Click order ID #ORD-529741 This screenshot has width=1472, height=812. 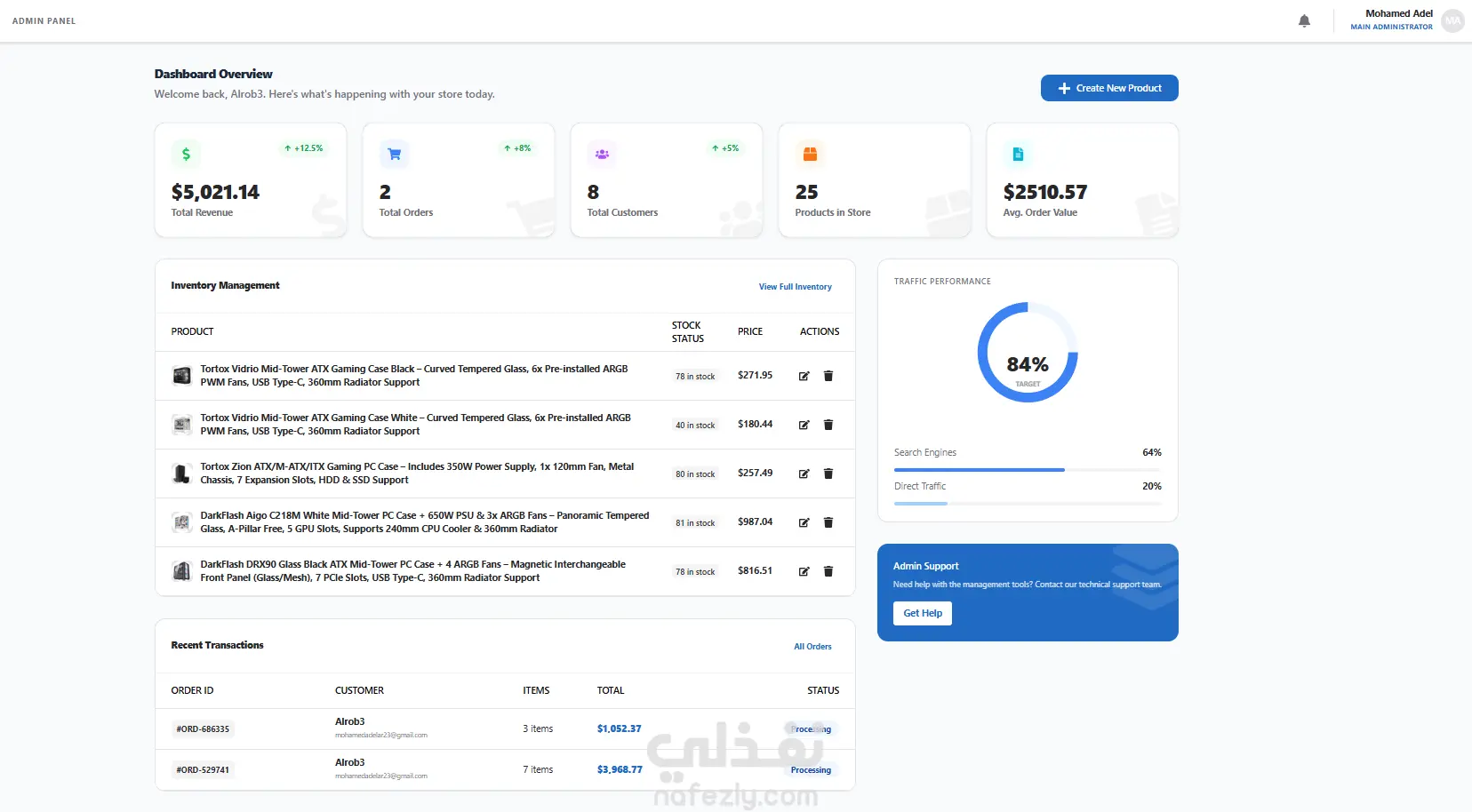tap(203, 770)
